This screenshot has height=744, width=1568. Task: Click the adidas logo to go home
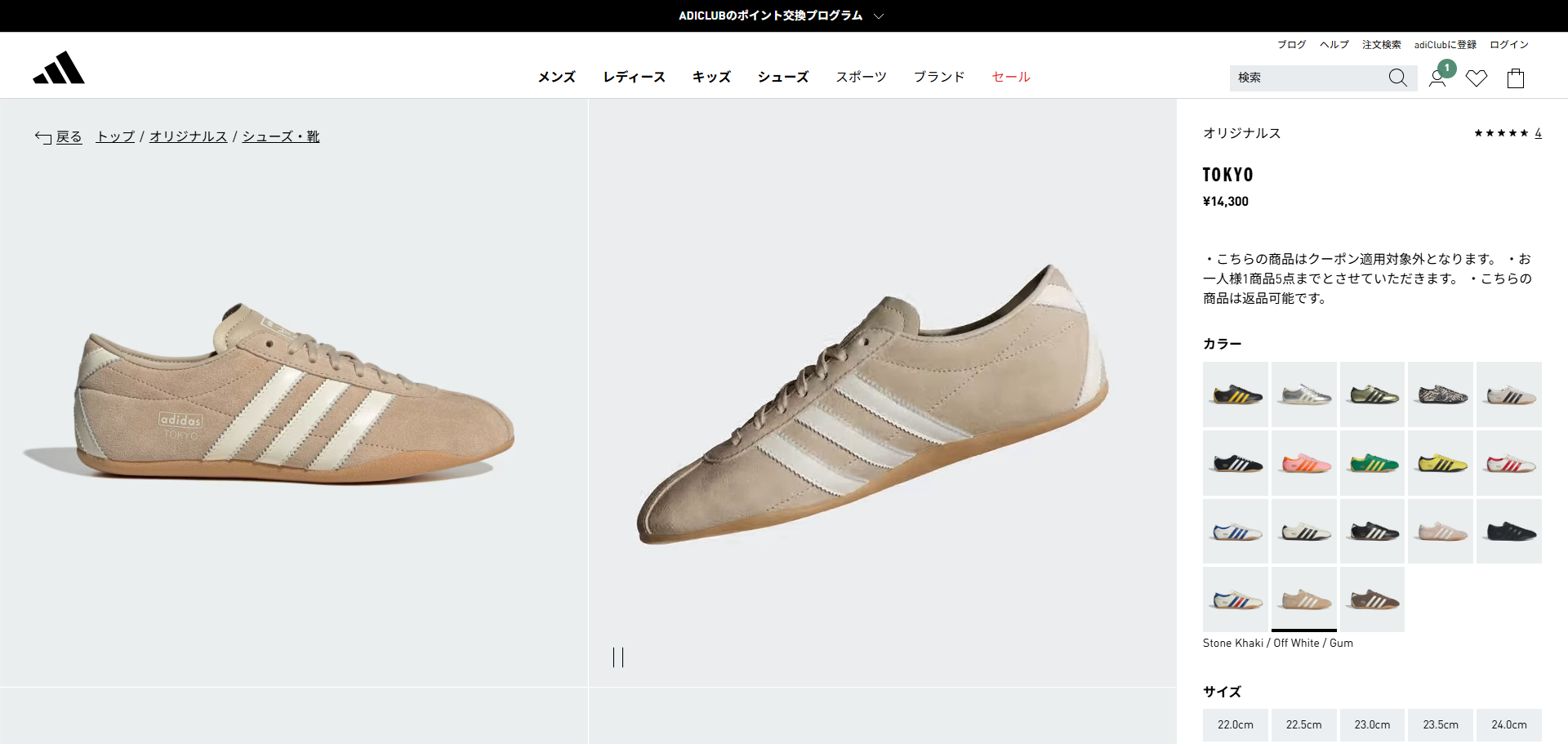coord(59,68)
